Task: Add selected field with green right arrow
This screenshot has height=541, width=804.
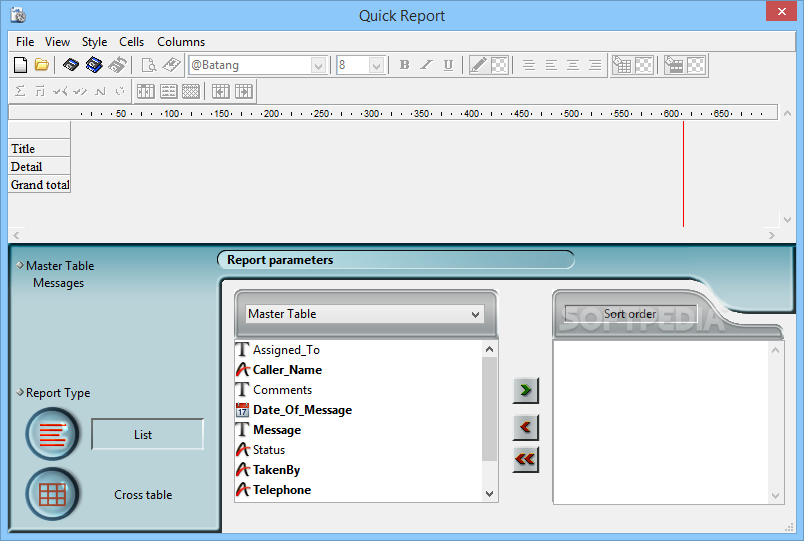Action: (x=526, y=390)
